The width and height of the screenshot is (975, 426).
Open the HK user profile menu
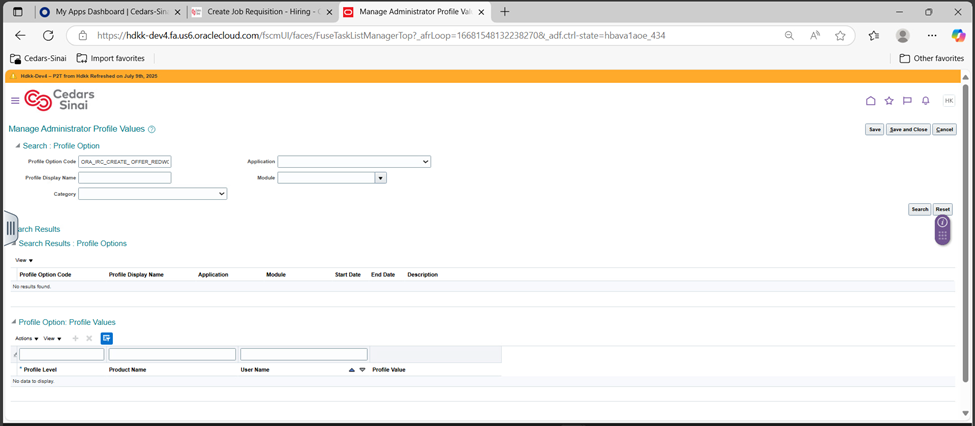point(949,101)
